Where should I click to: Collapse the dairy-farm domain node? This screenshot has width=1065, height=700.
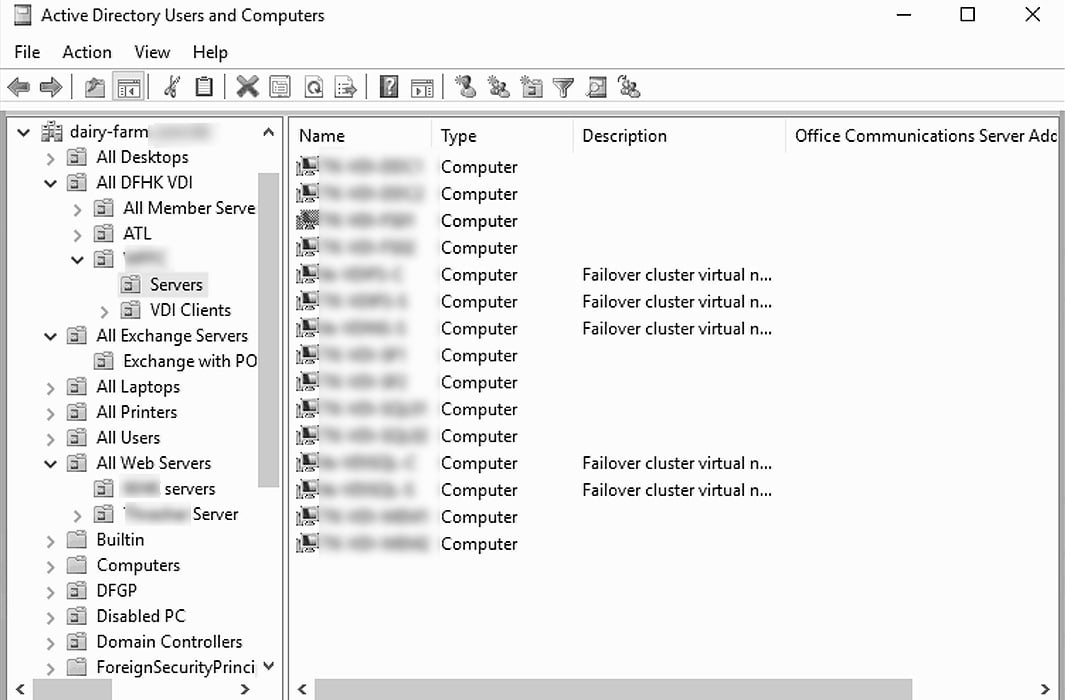pos(24,132)
